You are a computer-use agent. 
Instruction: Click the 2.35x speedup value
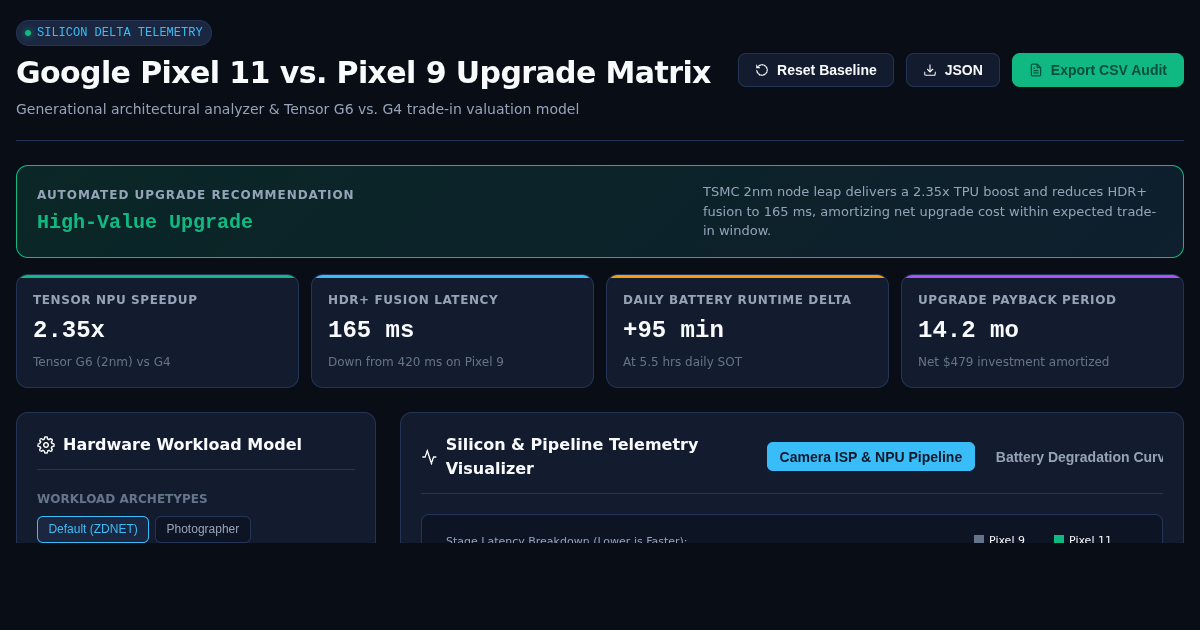pos(69,330)
